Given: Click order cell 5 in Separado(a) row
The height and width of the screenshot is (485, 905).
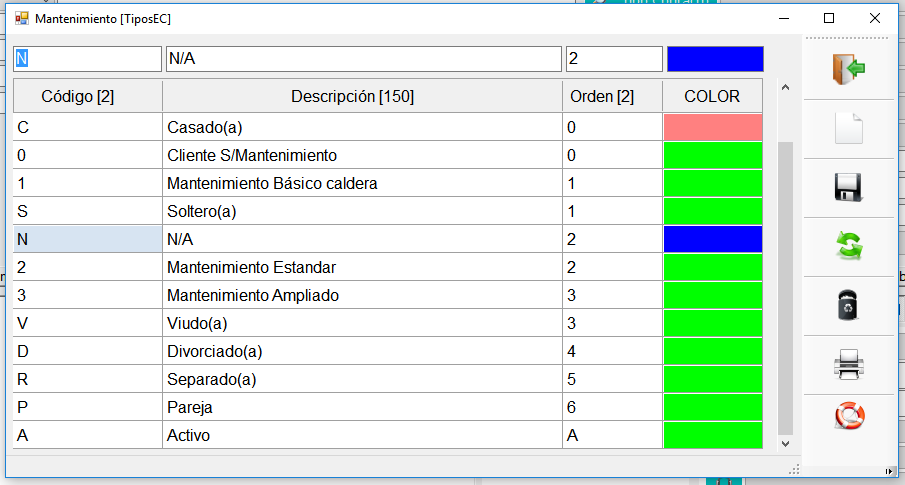Looking at the screenshot, I should (612, 379).
